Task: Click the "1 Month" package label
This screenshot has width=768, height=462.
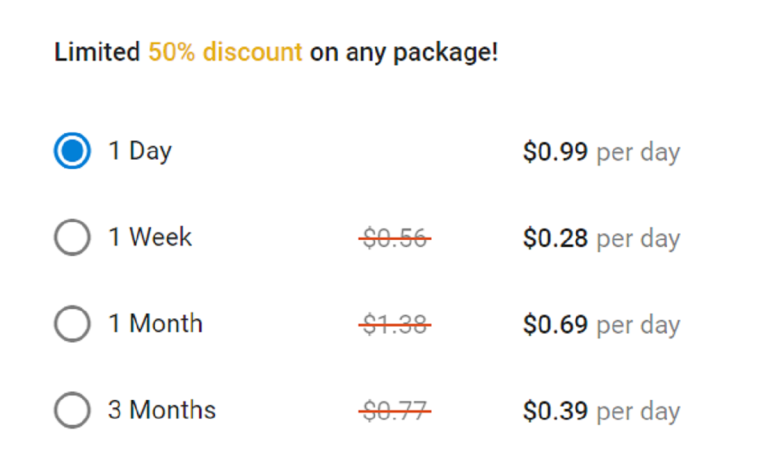Action: (155, 324)
